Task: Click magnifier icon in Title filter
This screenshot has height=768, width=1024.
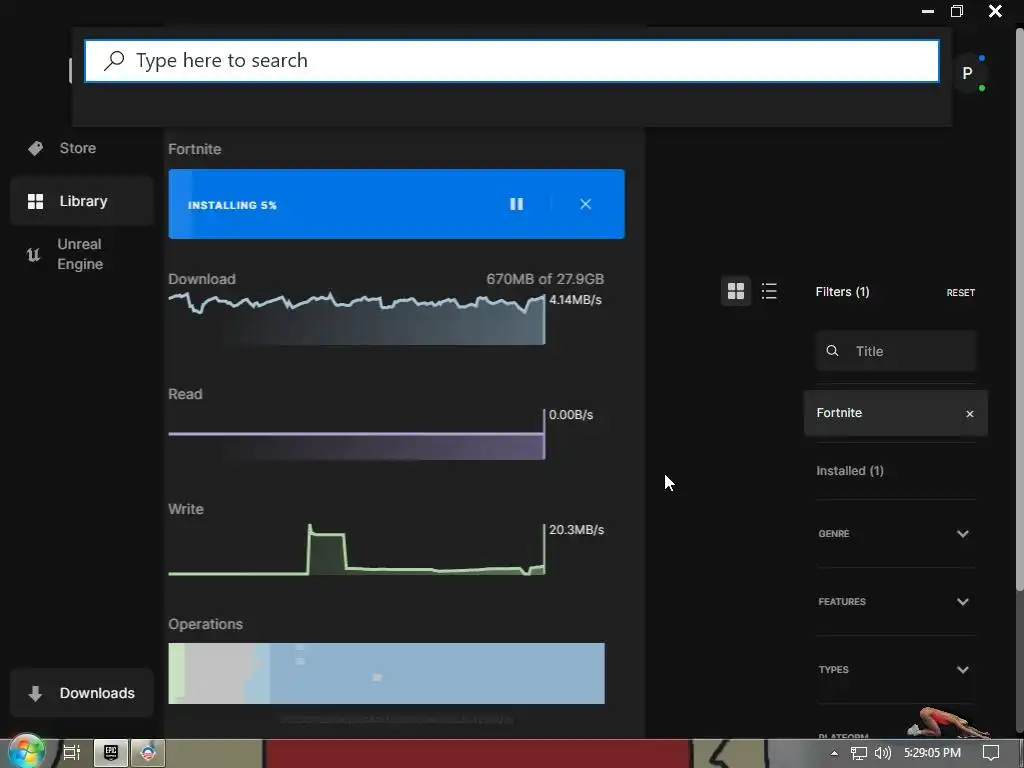Action: pyautogui.click(x=832, y=351)
